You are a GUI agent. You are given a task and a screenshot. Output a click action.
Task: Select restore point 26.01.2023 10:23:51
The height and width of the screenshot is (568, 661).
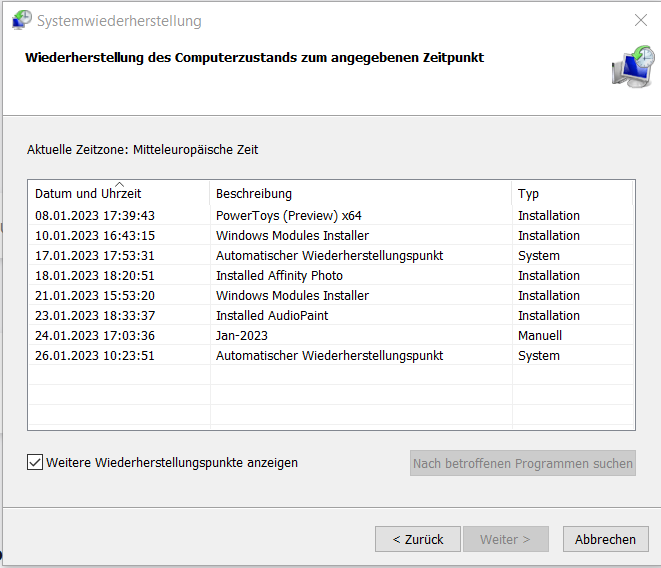pos(331,355)
